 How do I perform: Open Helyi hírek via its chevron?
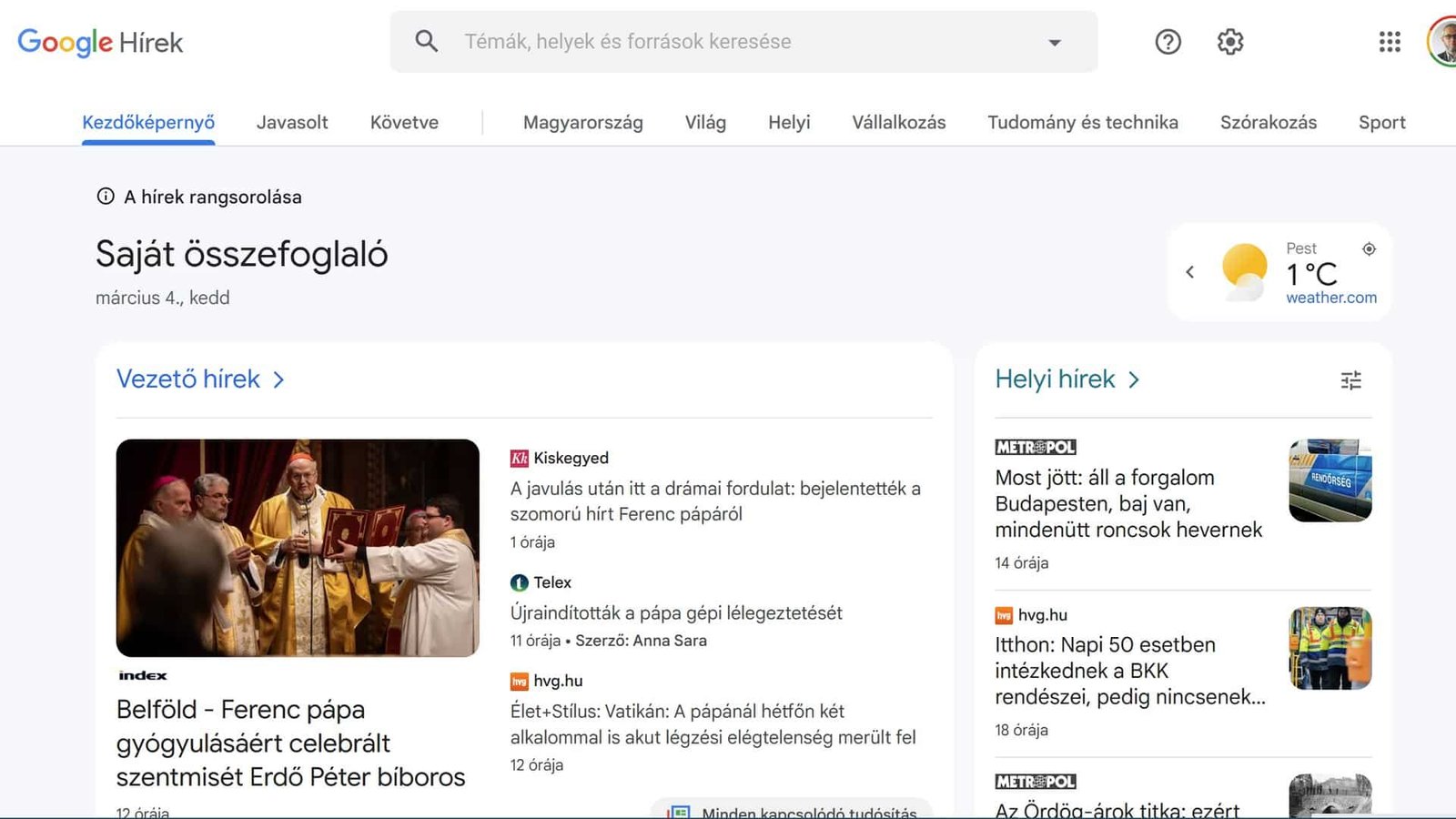point(1134,379)
